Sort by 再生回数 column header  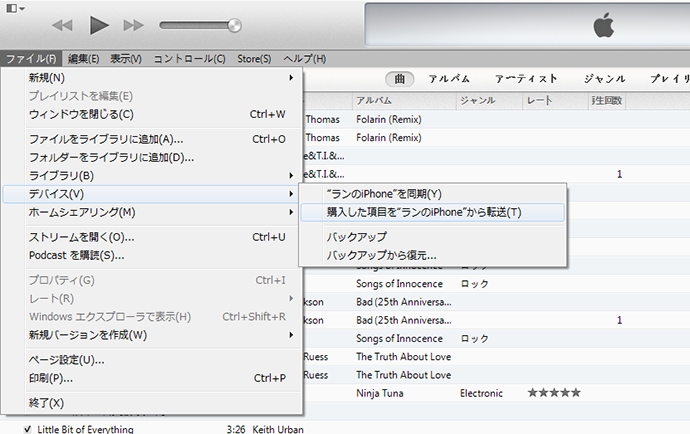[607, 101]
